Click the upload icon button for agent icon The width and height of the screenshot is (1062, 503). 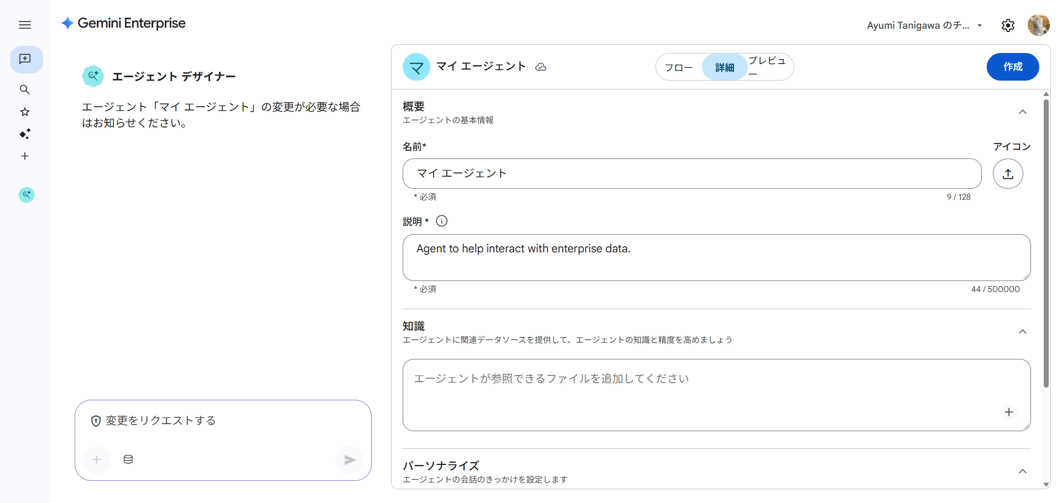(x=1008, y=174)
